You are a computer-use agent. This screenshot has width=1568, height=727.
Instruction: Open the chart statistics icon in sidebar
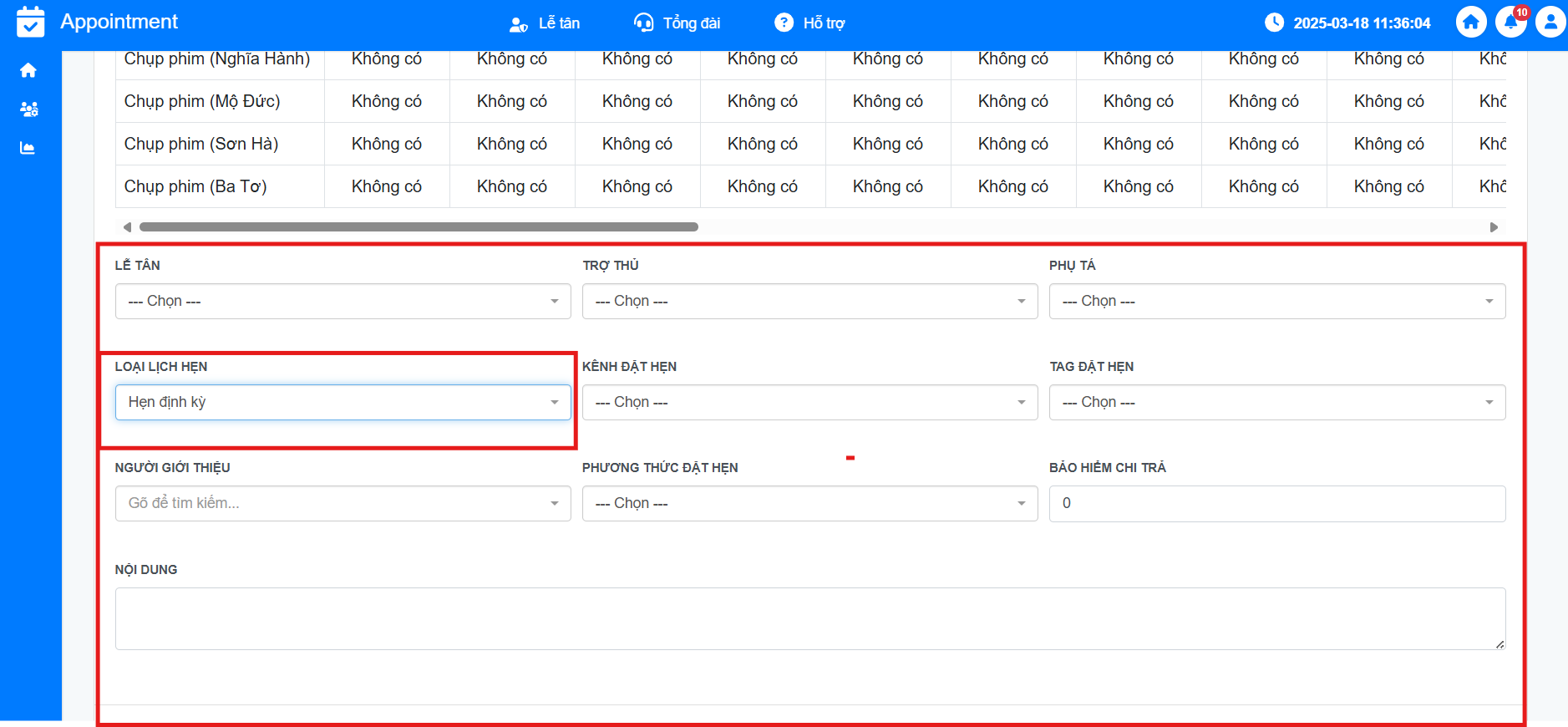(28, 148)
